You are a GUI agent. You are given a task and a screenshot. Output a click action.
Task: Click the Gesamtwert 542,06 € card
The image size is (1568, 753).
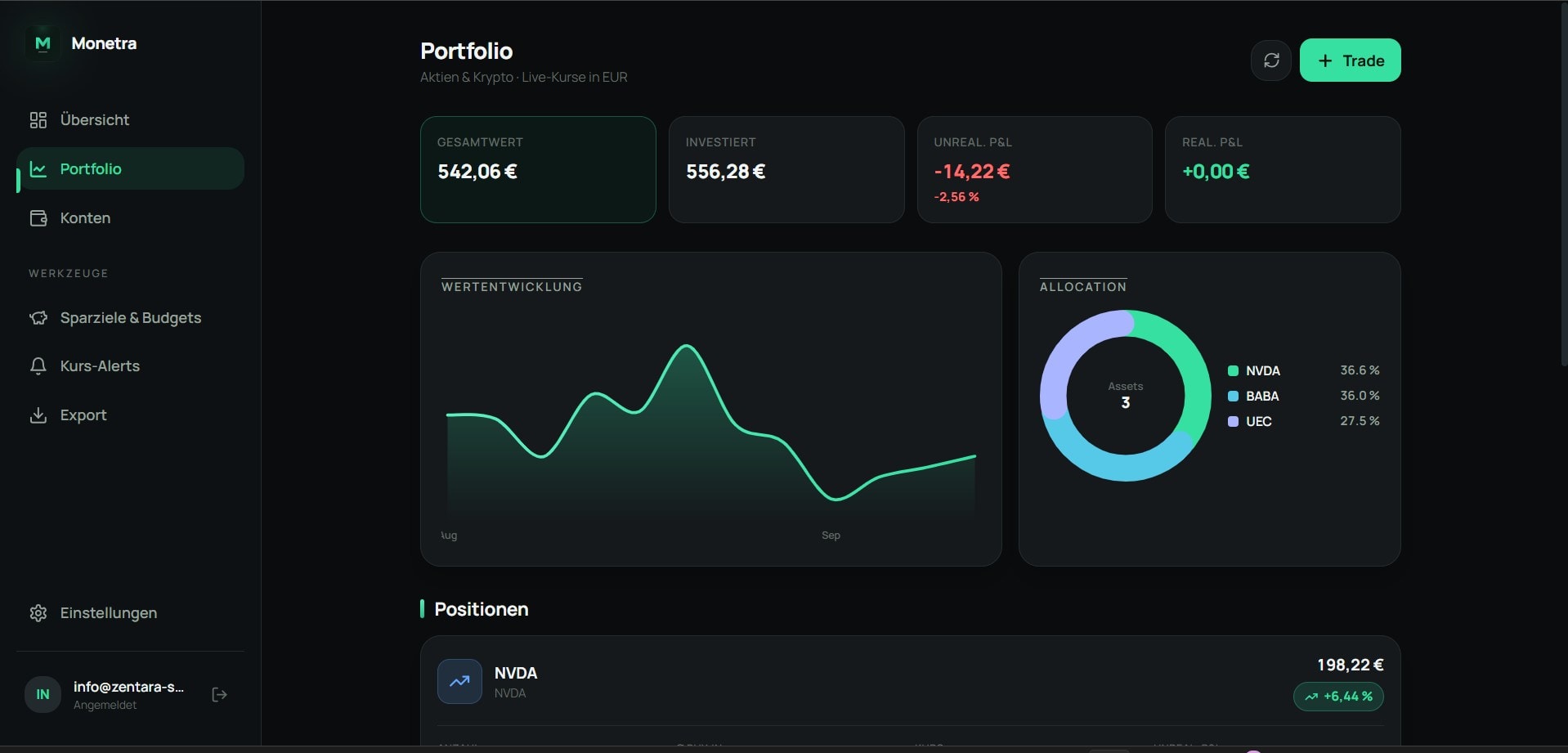point(538,169)
